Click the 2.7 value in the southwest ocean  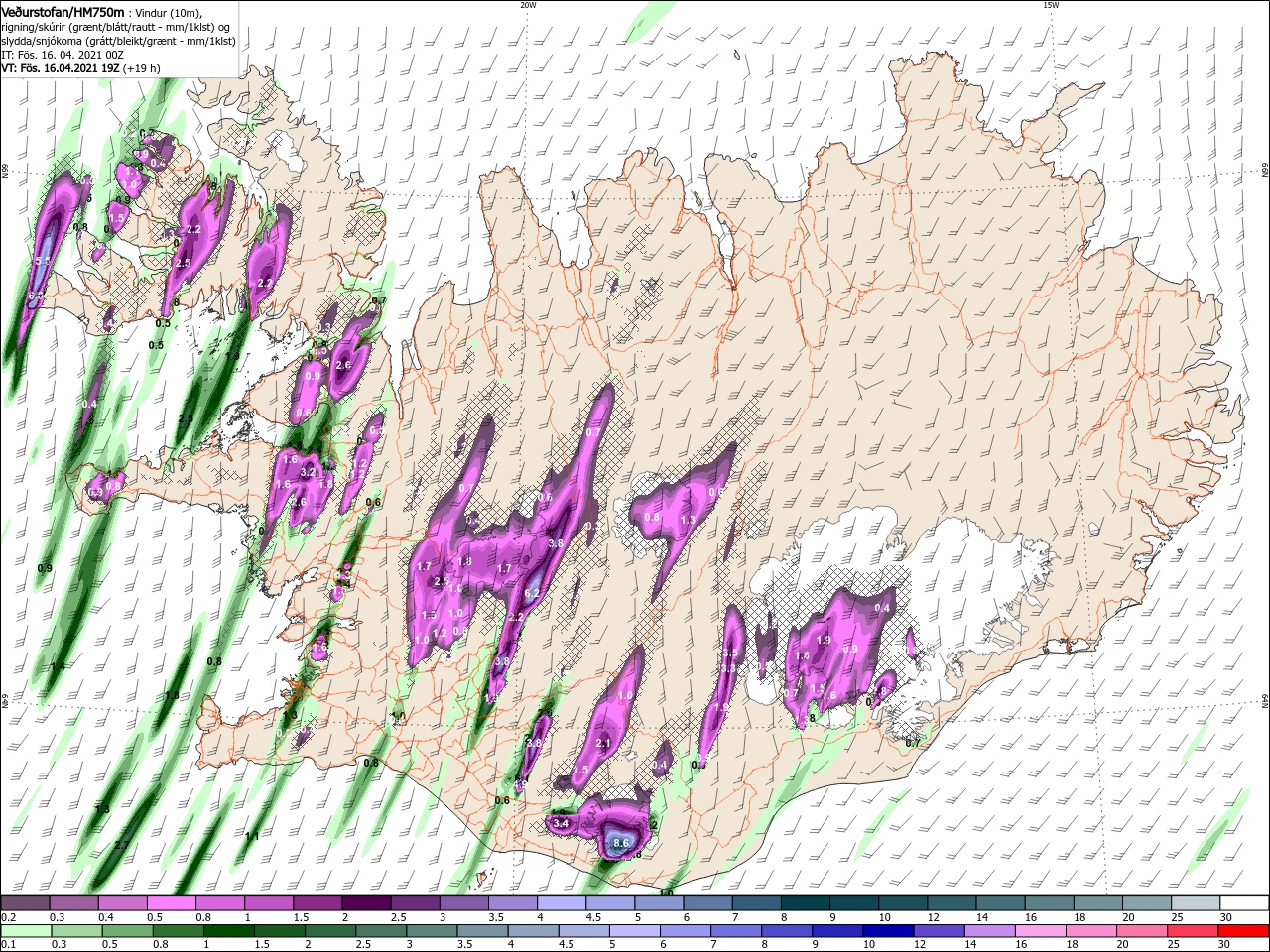122,845
